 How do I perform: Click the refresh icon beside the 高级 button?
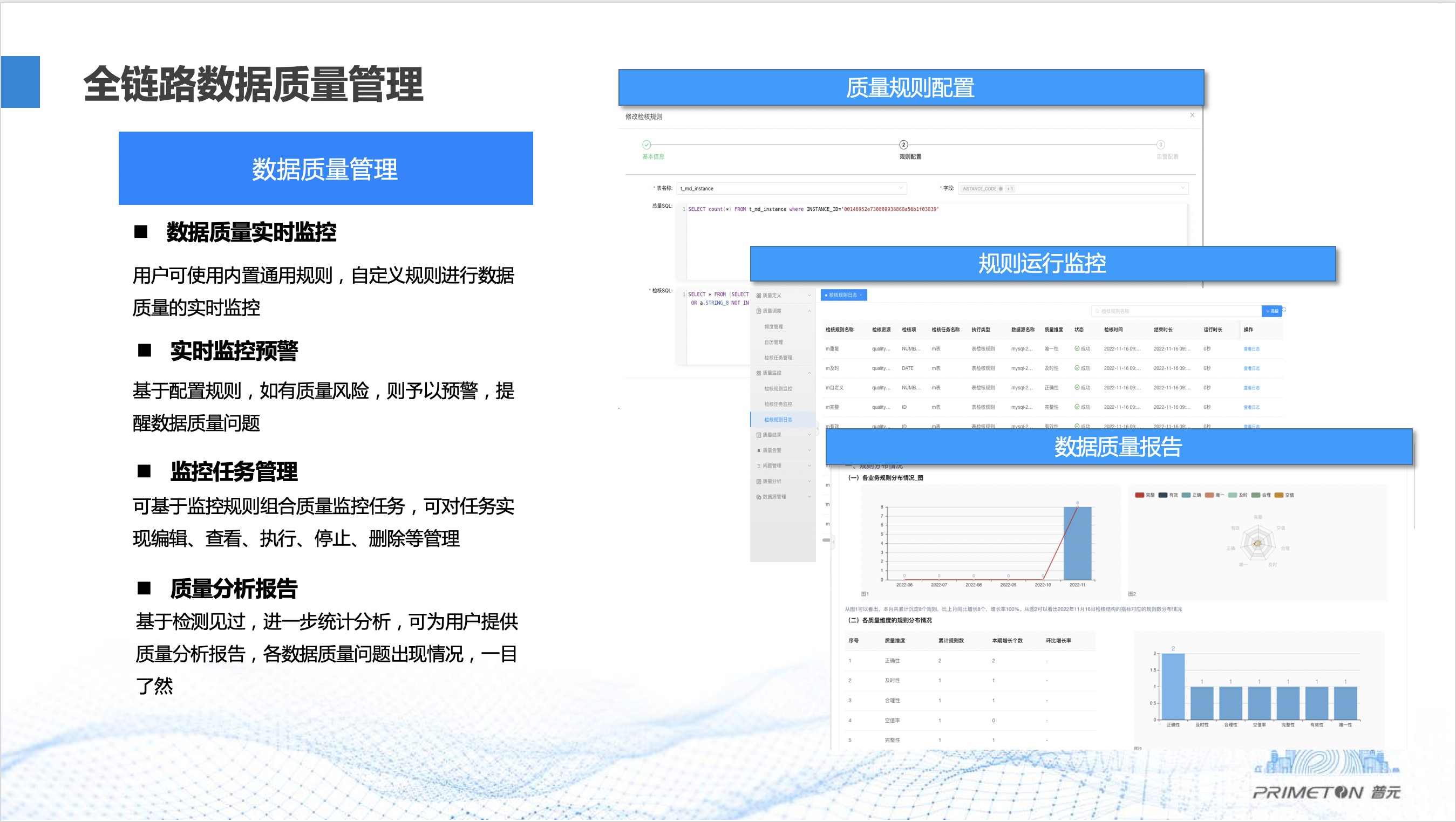point(1284,310)
